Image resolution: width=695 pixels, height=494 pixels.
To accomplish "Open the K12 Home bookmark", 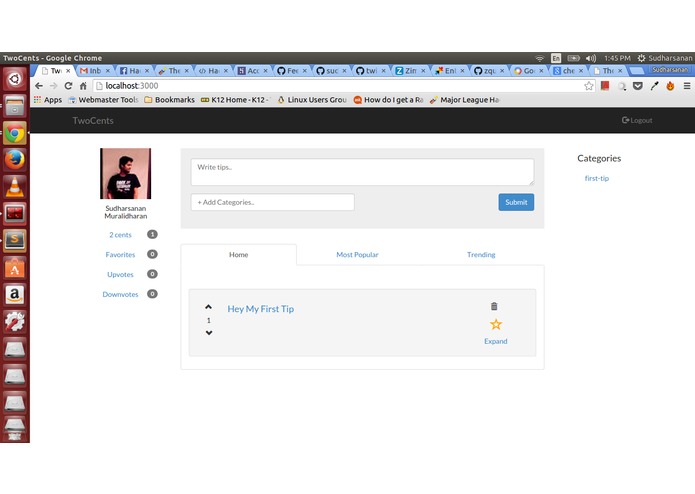I will click(236, 100).
